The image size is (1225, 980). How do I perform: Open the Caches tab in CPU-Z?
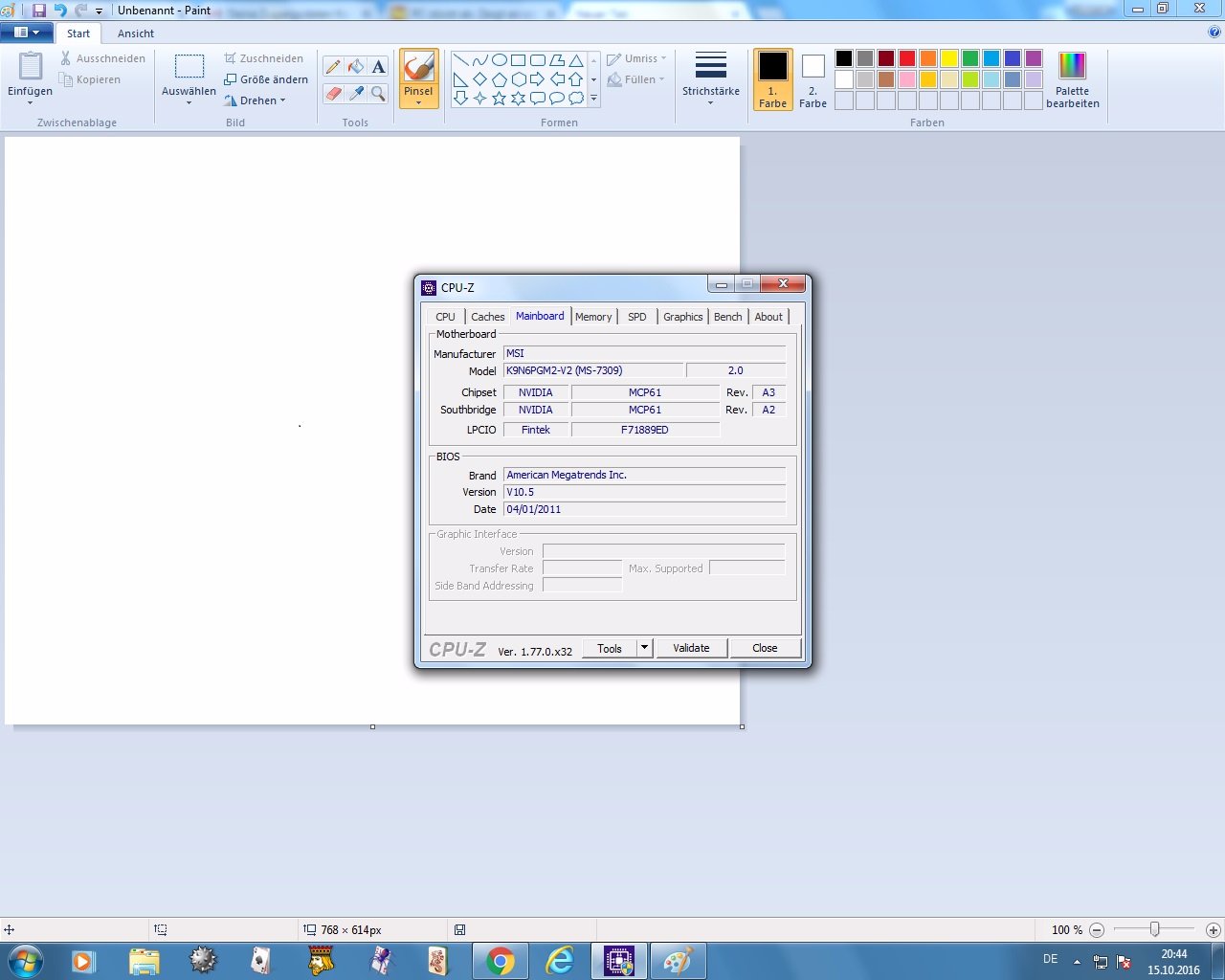pos(488,317)
